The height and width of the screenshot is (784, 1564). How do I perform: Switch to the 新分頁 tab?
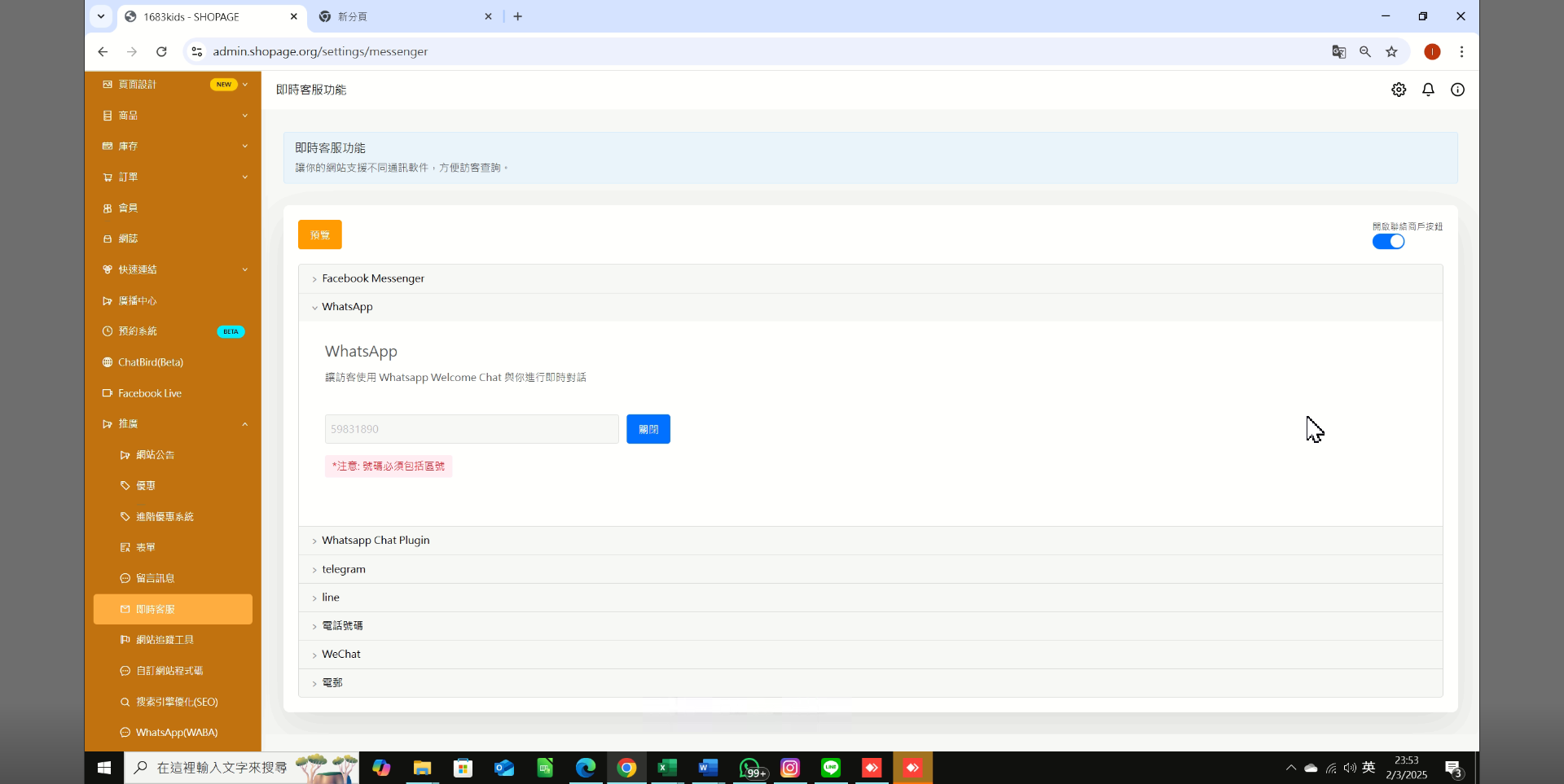[x=406, y=16]
